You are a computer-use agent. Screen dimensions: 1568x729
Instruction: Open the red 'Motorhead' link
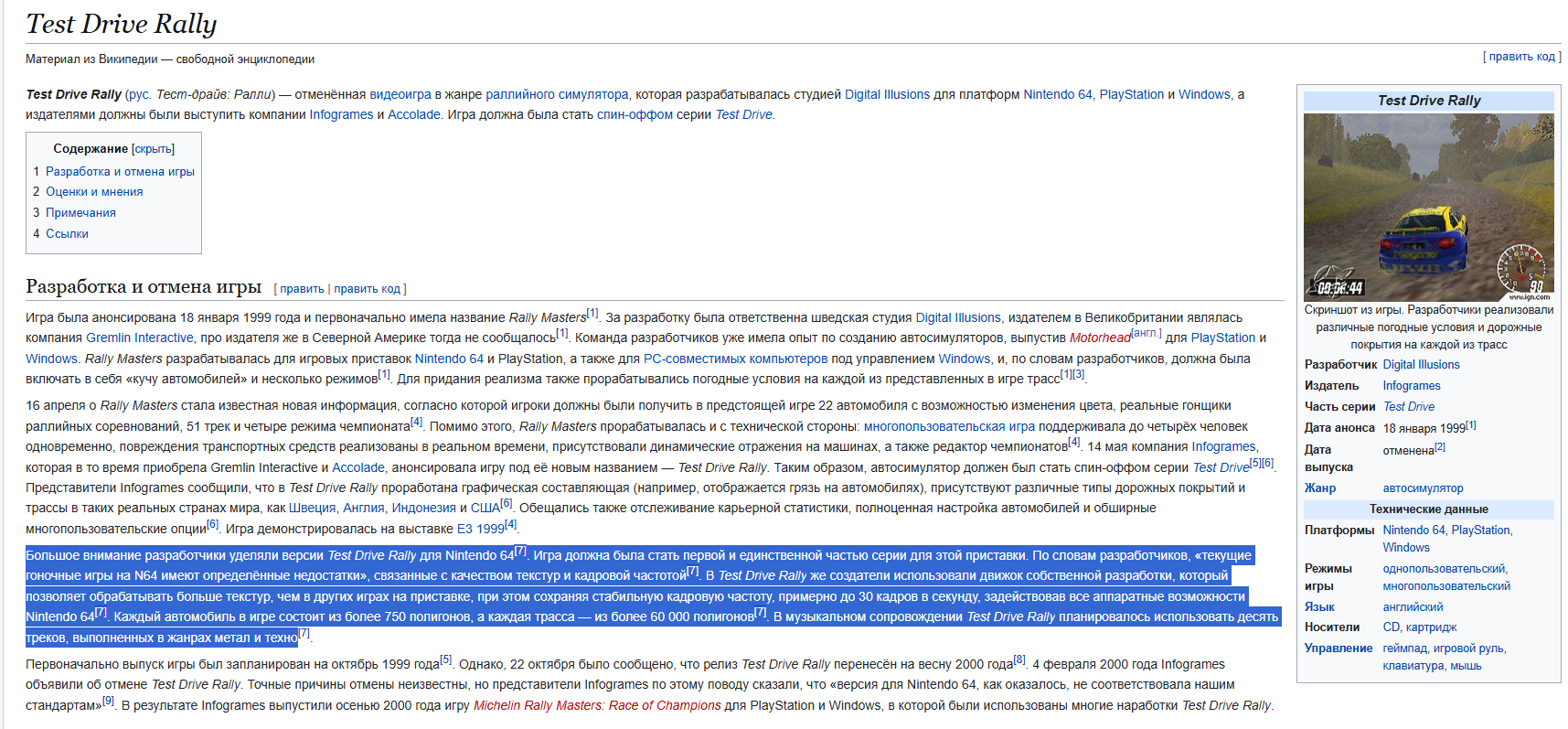(x=1100, y=338)
